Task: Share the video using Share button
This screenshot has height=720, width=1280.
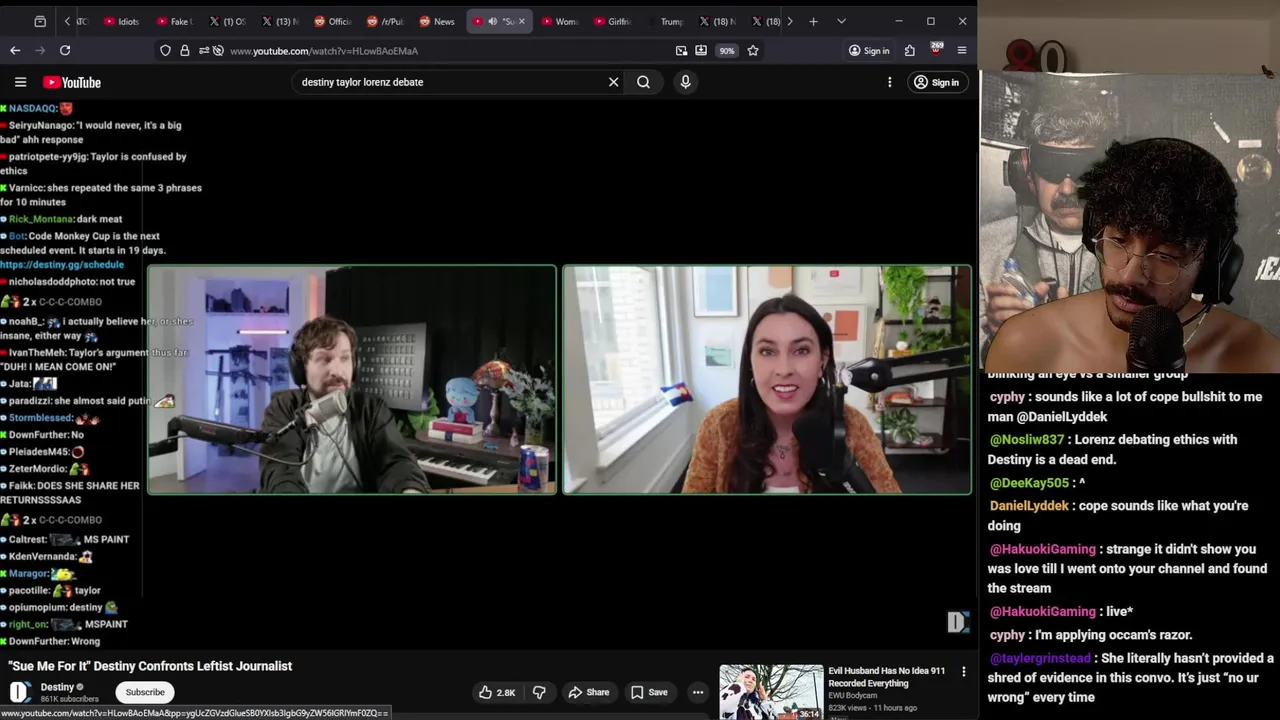Action: [588, 692]
